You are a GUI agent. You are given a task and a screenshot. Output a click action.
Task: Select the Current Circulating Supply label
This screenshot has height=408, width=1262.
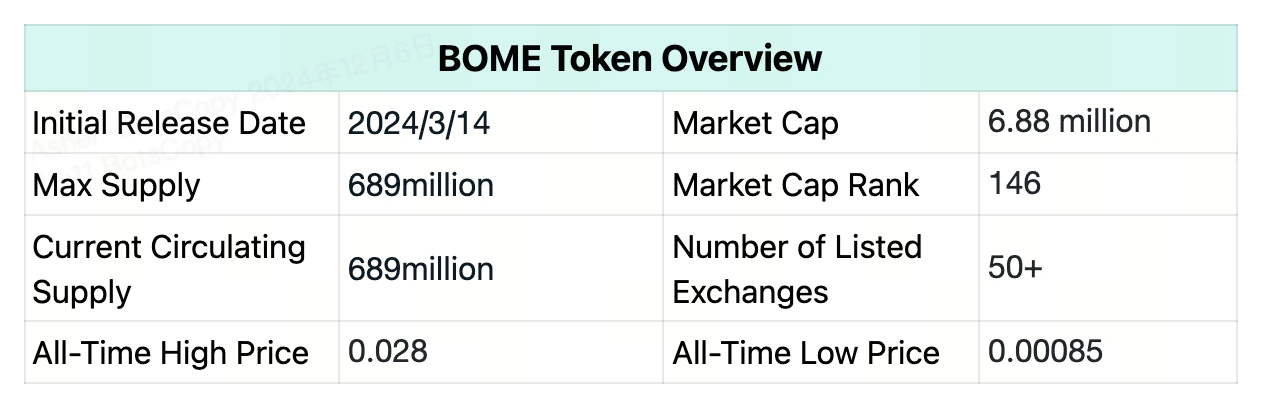[169, 269]
